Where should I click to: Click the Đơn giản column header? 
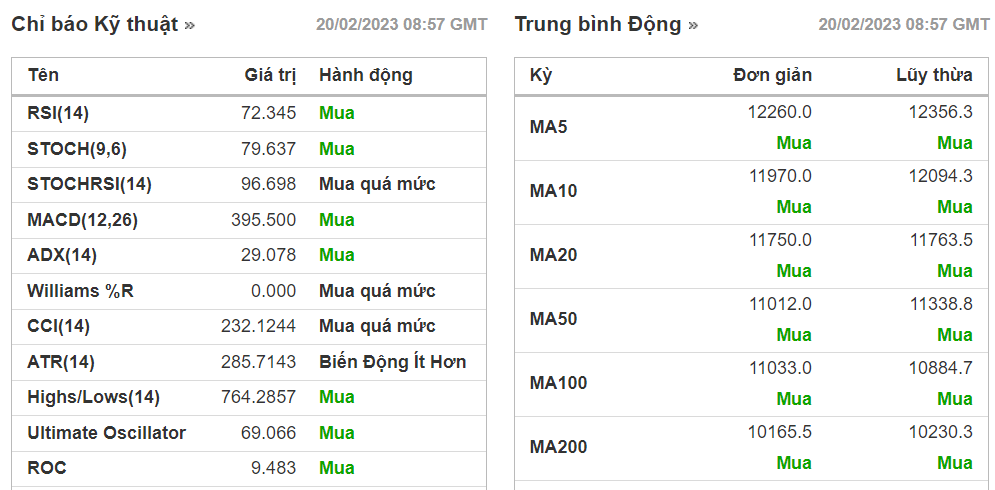(772, 75)
